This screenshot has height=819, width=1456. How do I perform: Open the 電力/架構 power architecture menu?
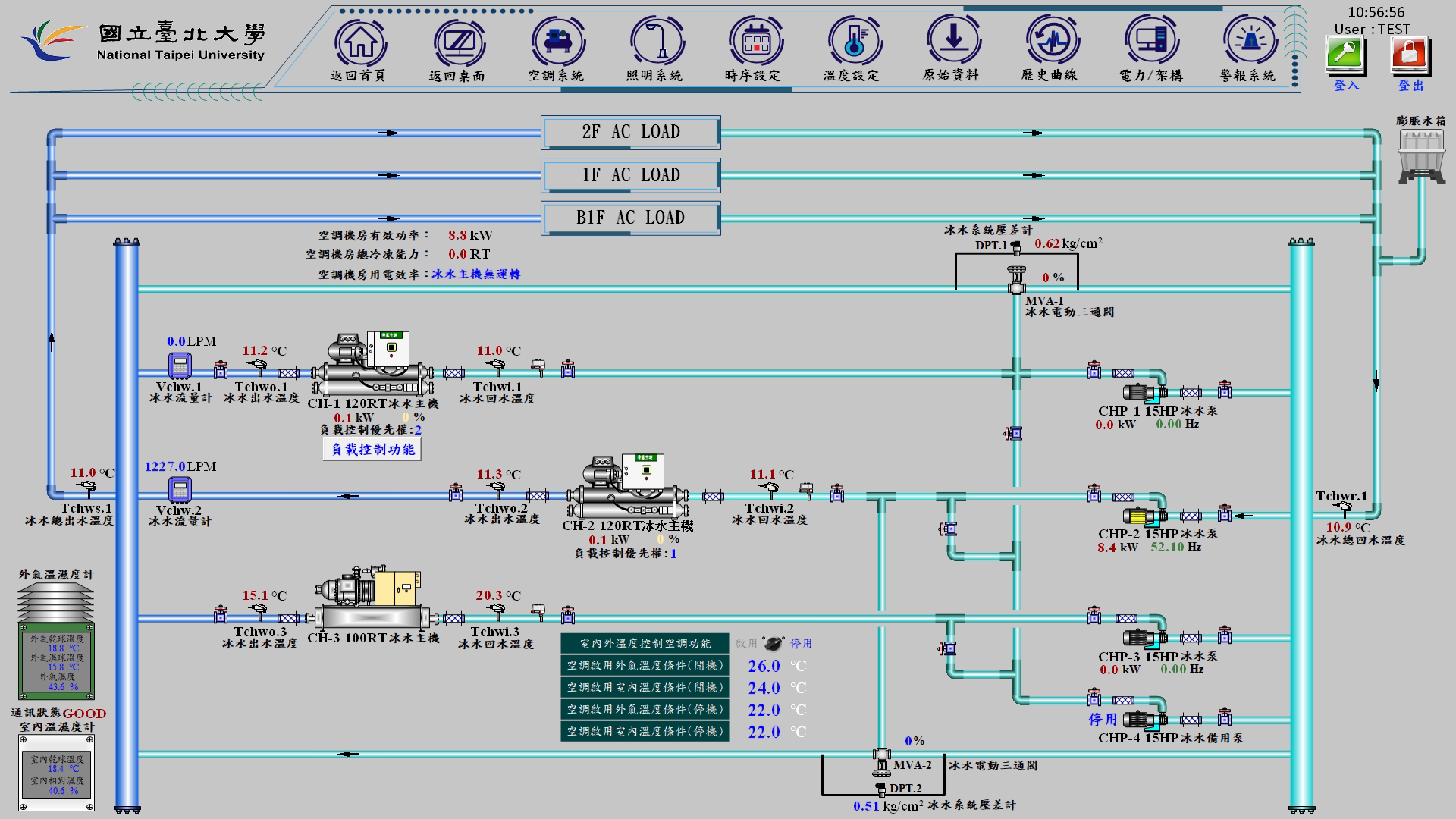1150,42
